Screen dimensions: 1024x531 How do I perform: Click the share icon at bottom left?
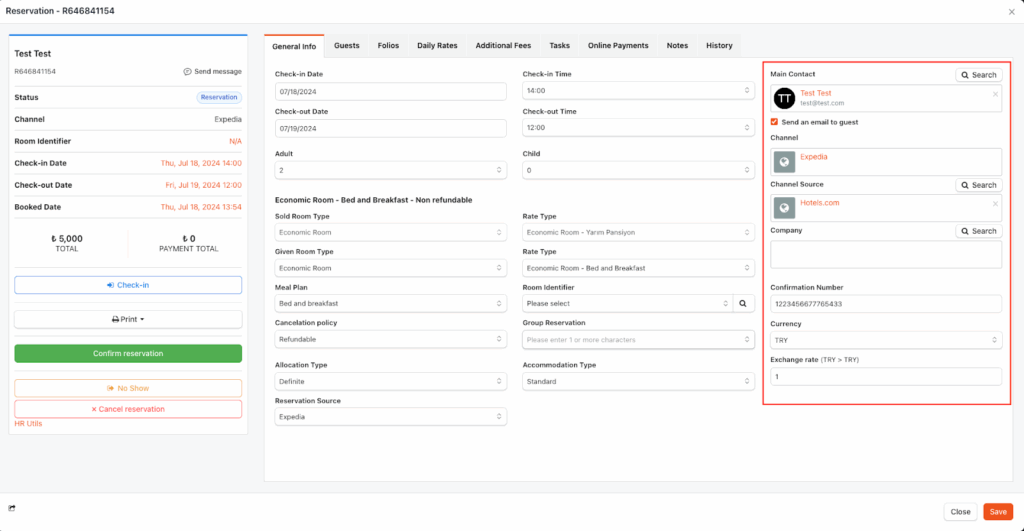12,510
